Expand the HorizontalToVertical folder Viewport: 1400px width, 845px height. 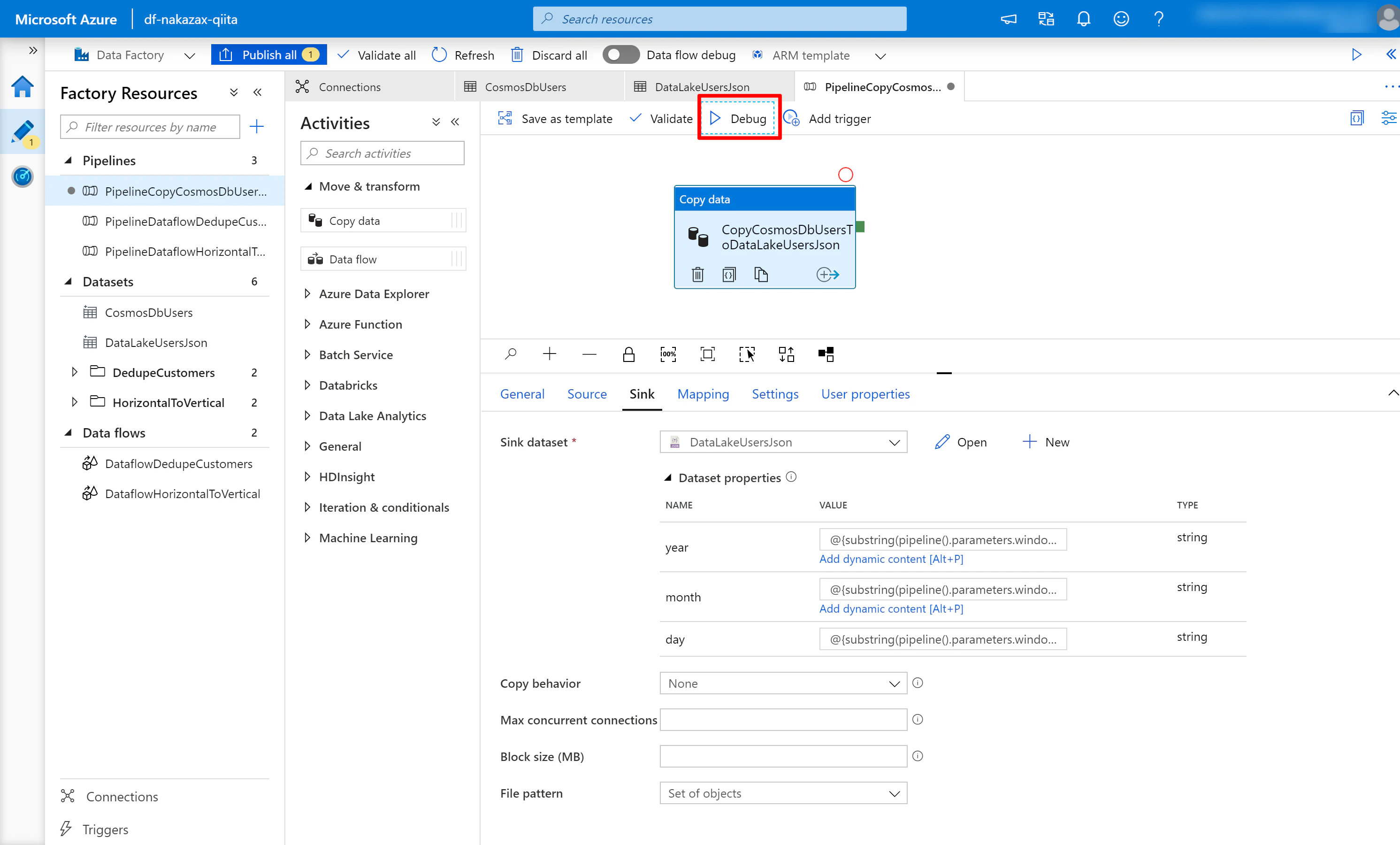75,402
